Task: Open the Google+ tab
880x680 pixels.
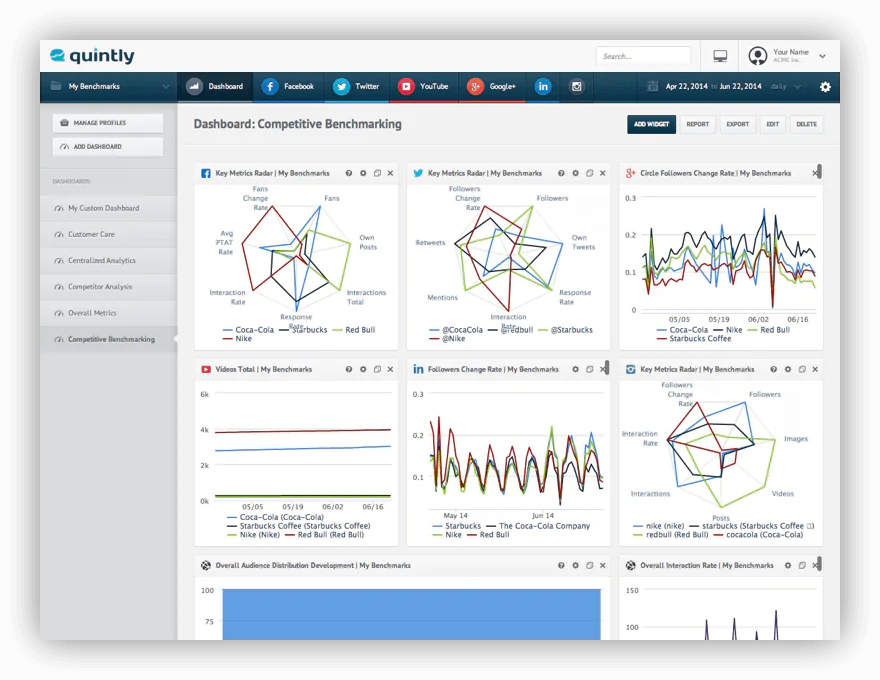Action: tap(492, 86)
